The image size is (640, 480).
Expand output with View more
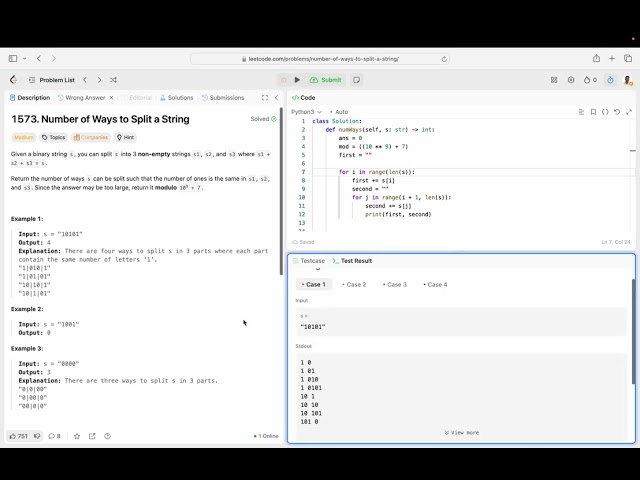[x=461, y=433]
